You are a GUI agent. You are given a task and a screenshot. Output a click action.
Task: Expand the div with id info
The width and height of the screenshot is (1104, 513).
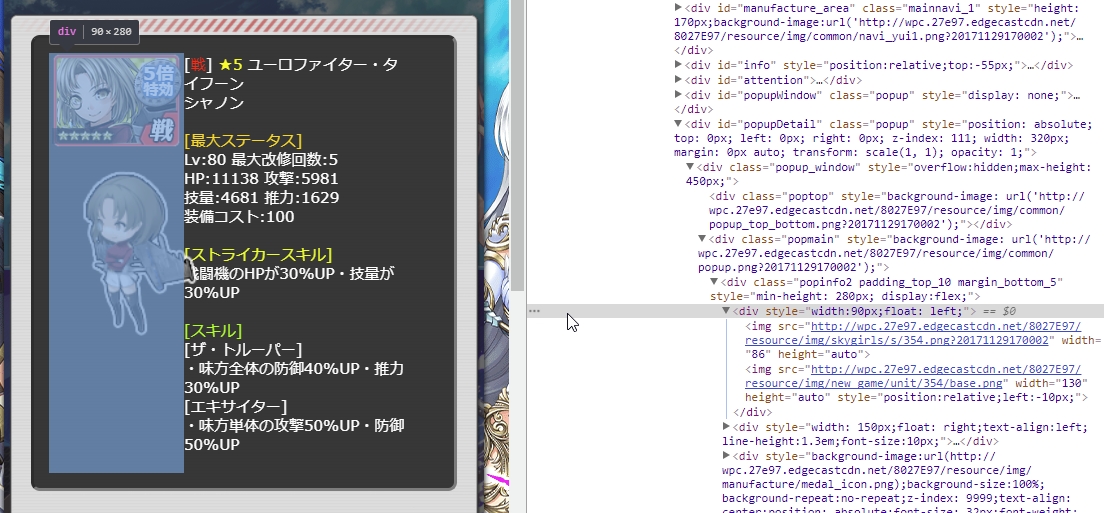coord(678,65)
